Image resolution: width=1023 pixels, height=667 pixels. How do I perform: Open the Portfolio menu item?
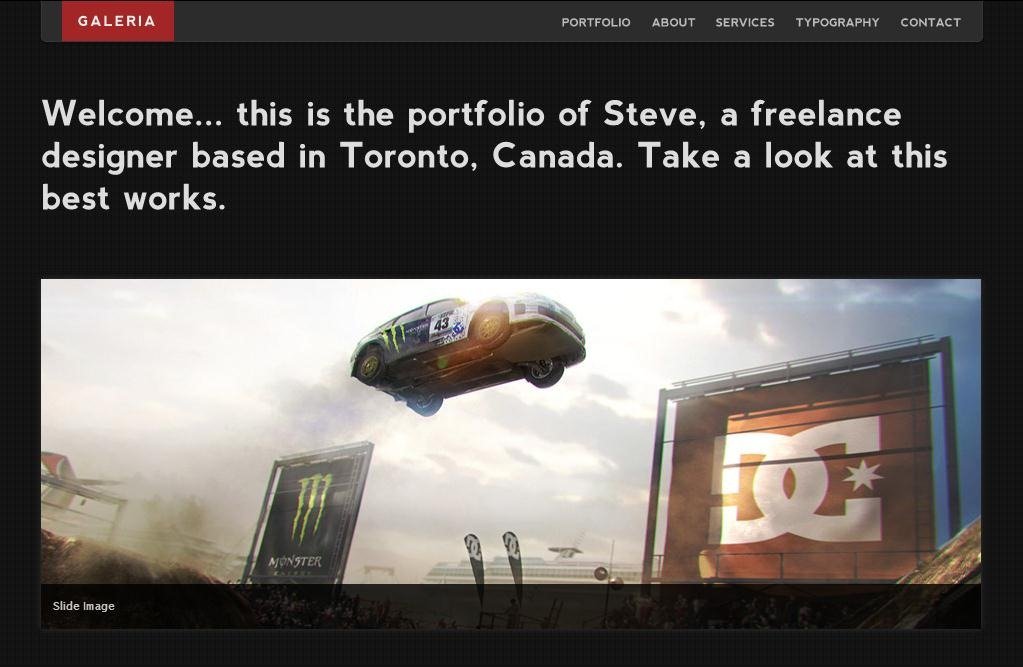(596, 22)
